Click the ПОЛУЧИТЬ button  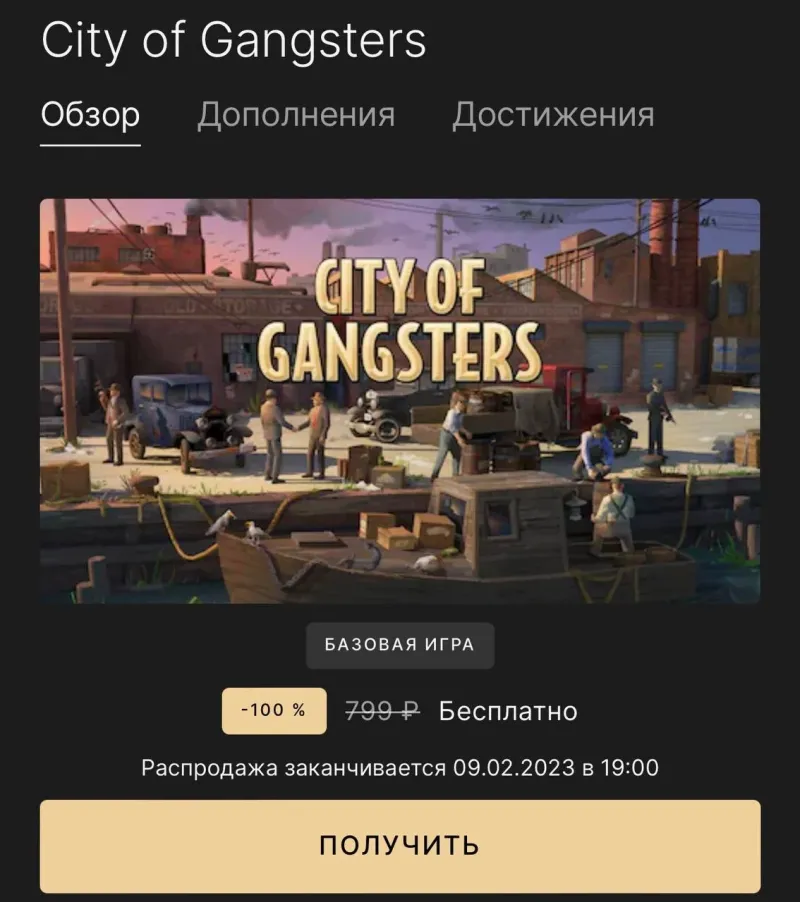coord(400,846)
